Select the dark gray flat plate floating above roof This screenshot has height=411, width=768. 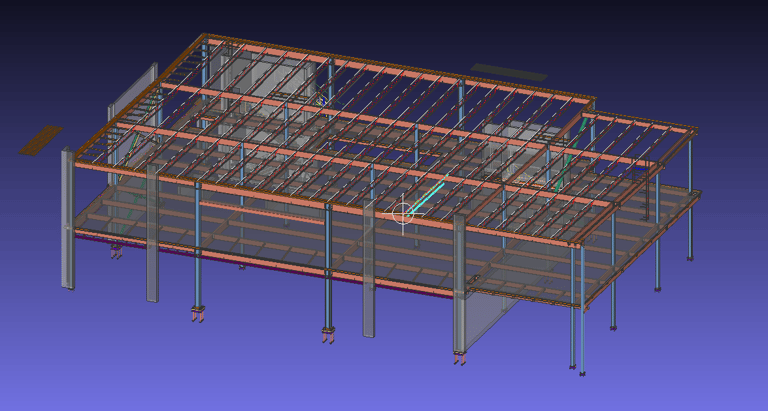(x=509, y=72)
